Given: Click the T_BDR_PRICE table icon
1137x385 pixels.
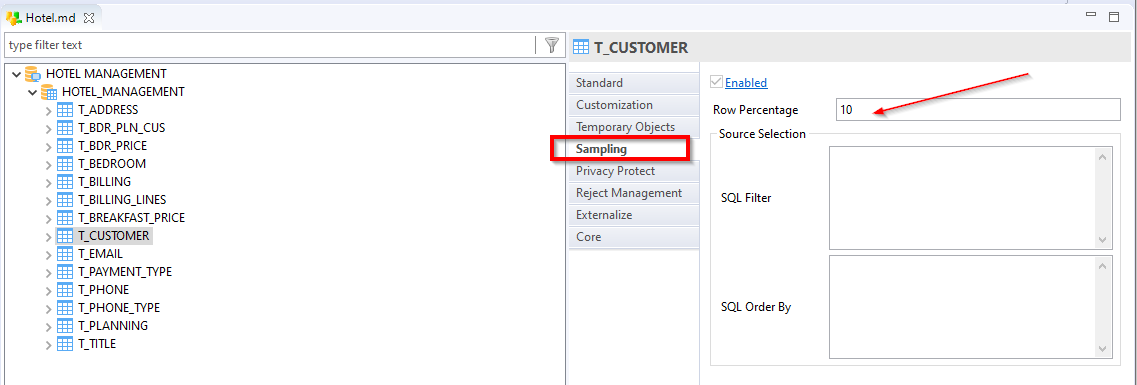Looking at the screenshot, I should 65,146.
